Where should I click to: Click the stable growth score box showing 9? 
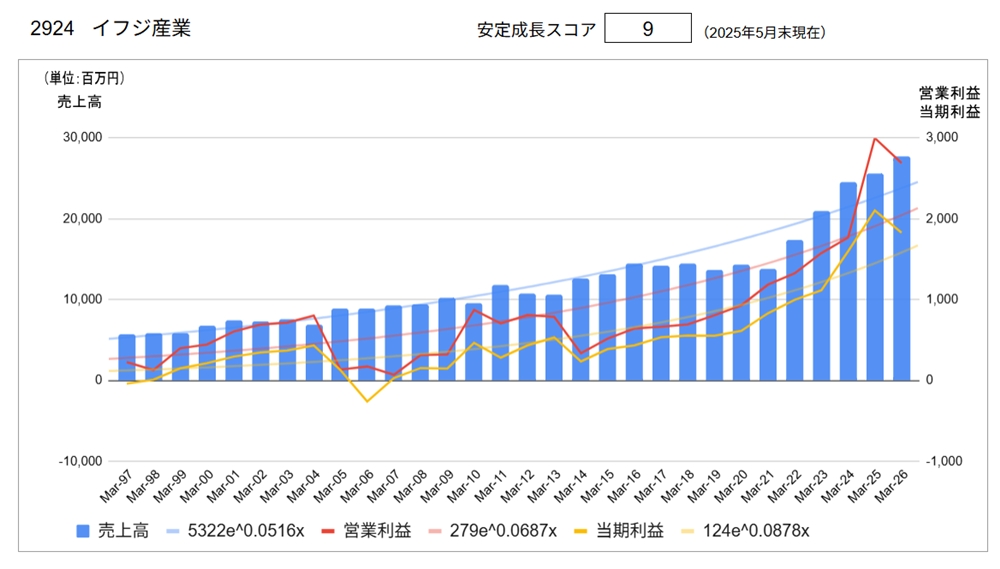[647, 28]
